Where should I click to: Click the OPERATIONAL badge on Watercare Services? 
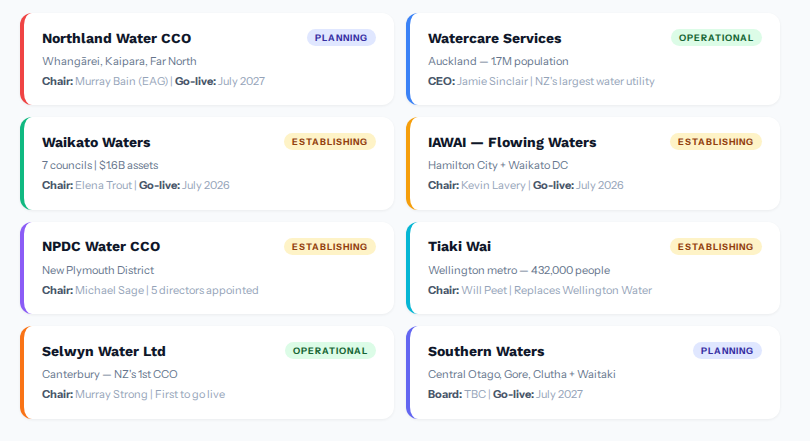(716, 38)
